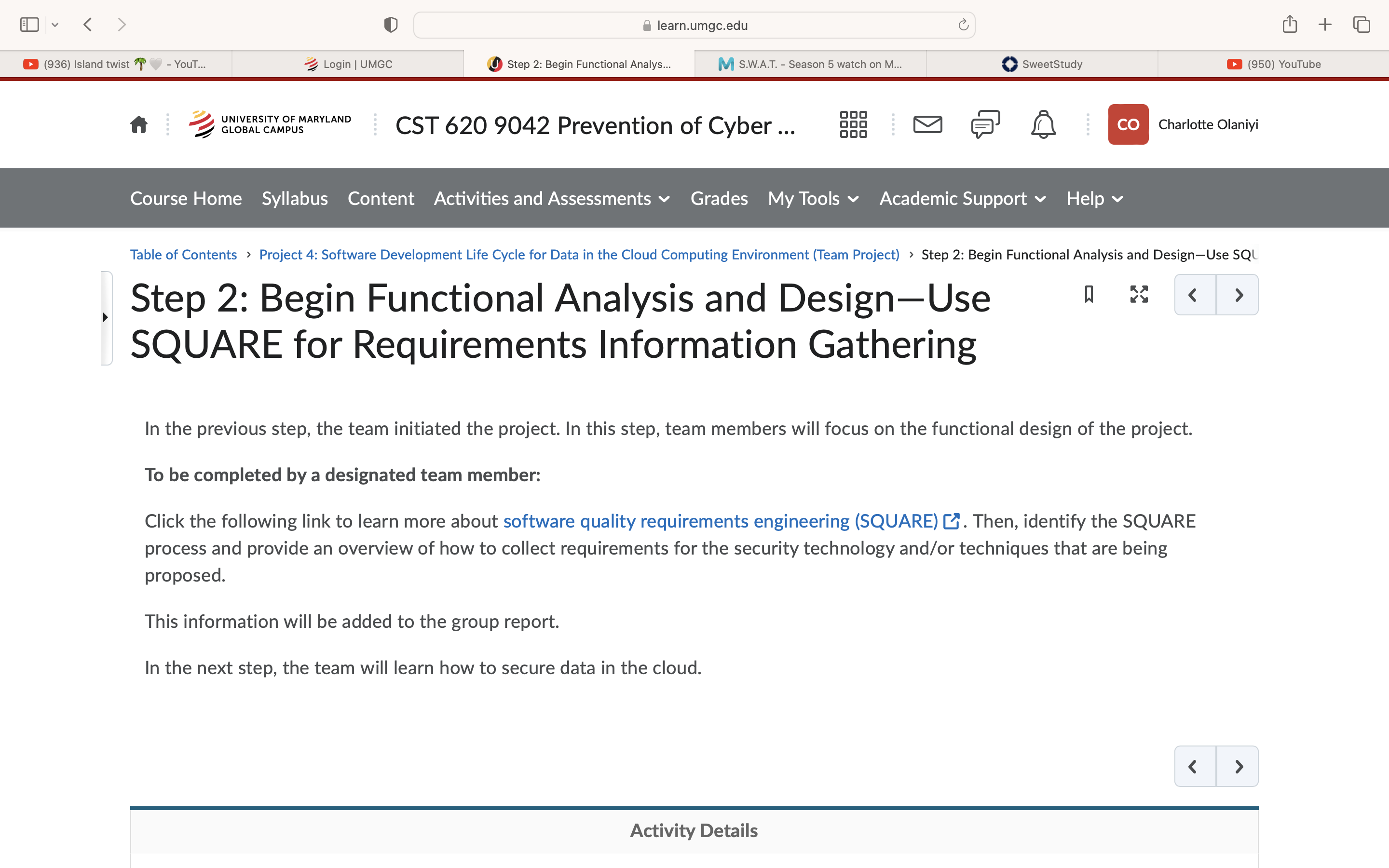Open the Safari share icon
1389x868 pixels.
tap(1290, 24)
